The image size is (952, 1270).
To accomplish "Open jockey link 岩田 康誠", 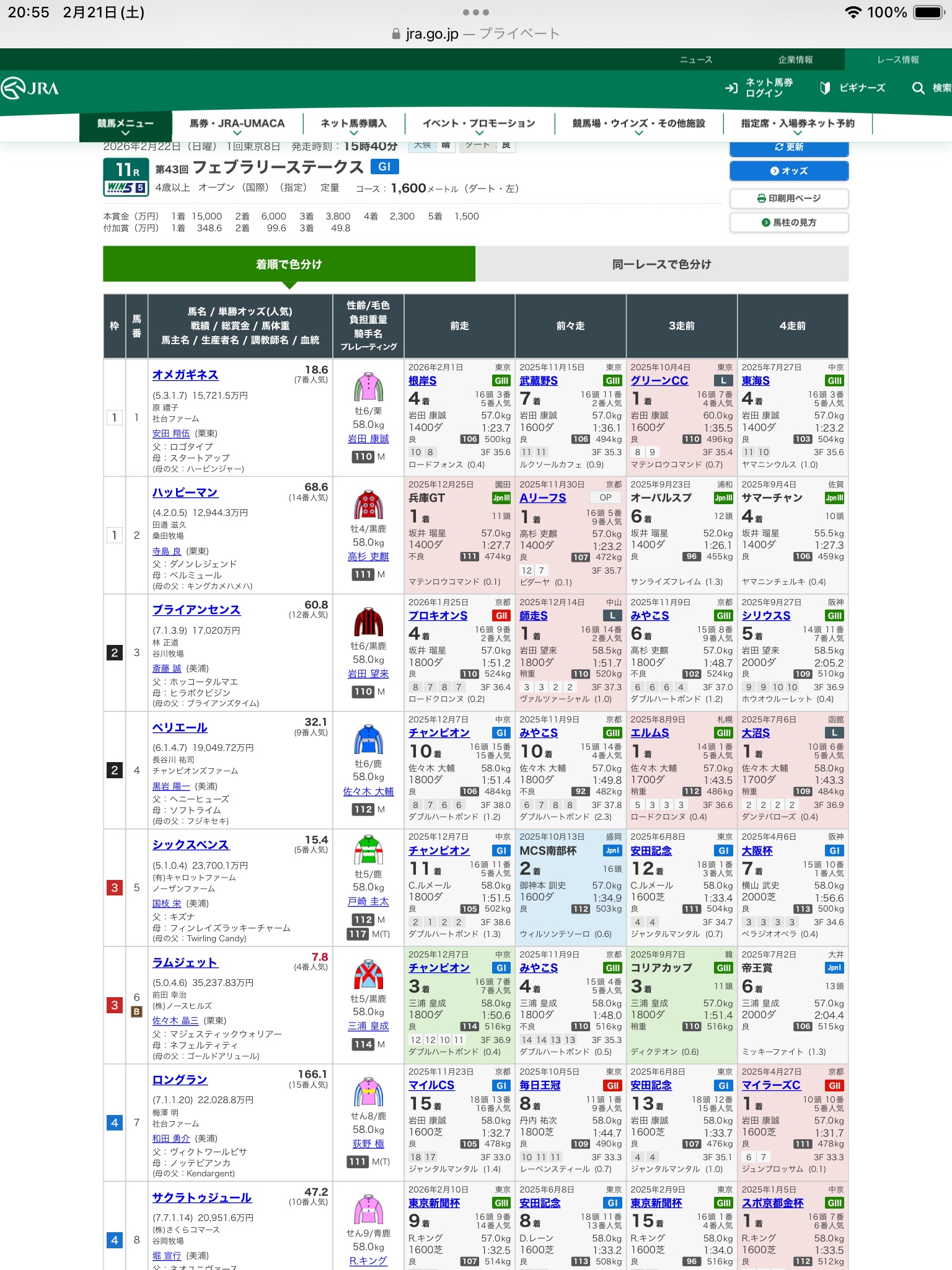I will click(x=368, y=439).
